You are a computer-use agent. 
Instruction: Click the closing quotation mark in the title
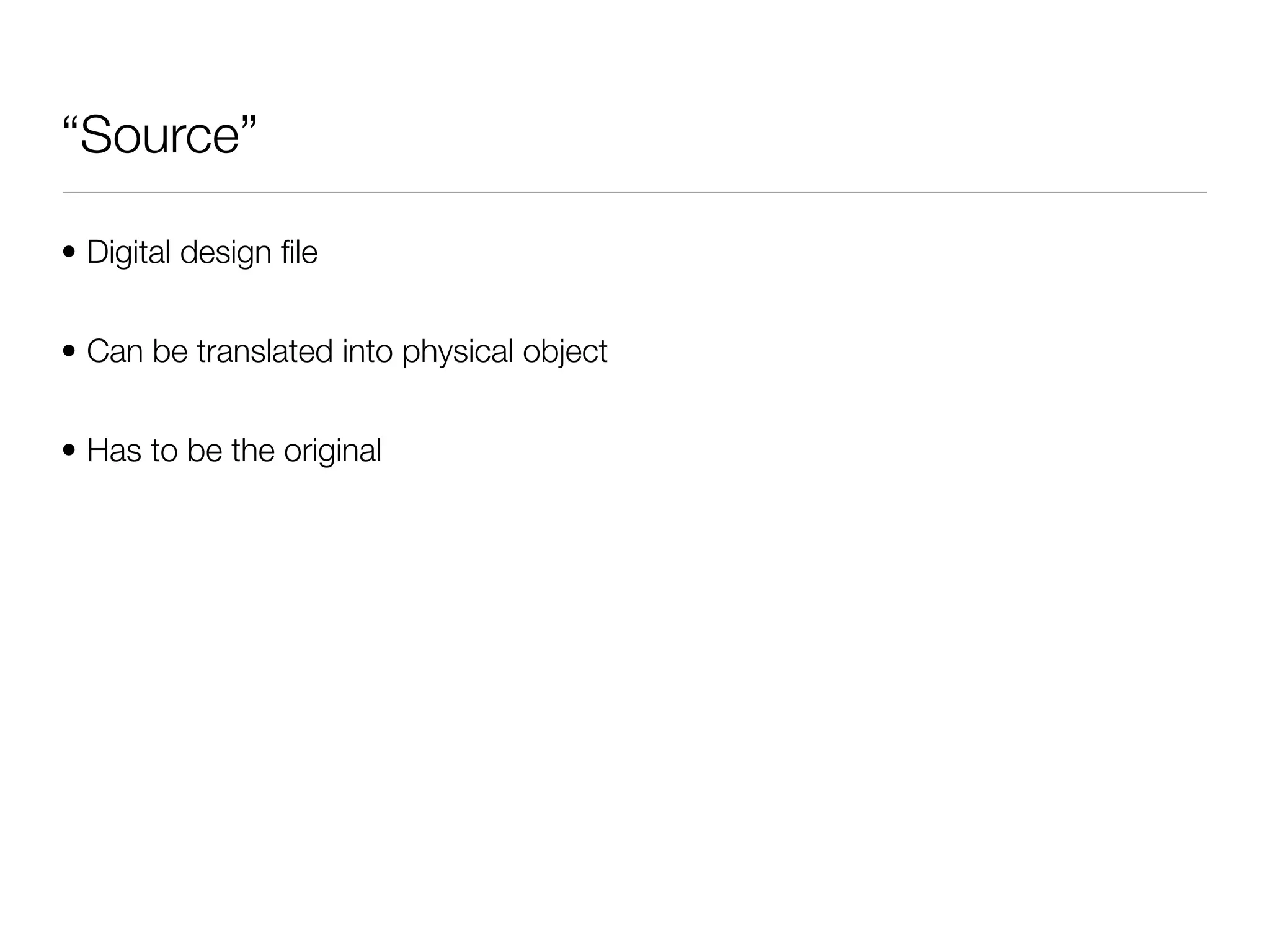tap(248, 121)
